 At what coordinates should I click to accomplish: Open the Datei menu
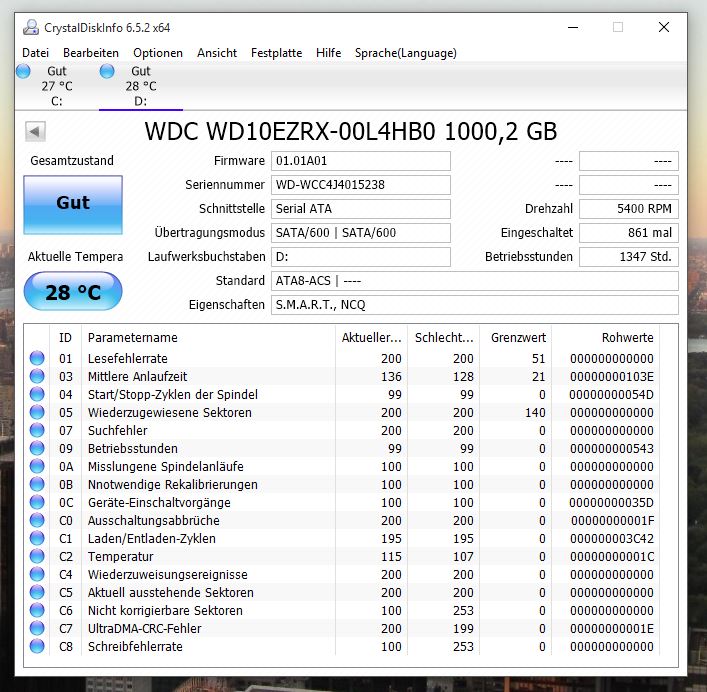click(35, 53)
